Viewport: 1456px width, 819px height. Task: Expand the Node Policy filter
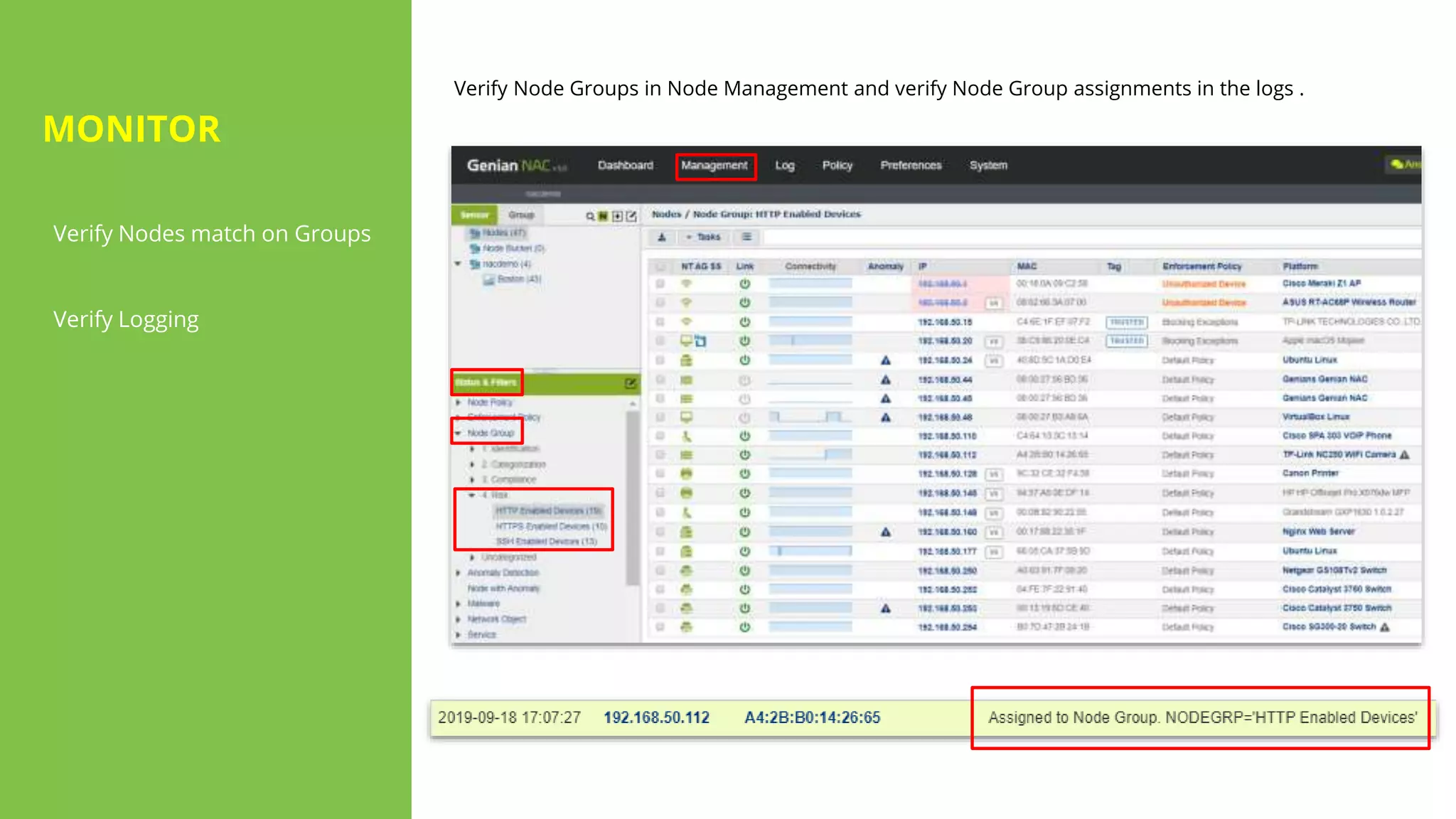tap(459, 402)
